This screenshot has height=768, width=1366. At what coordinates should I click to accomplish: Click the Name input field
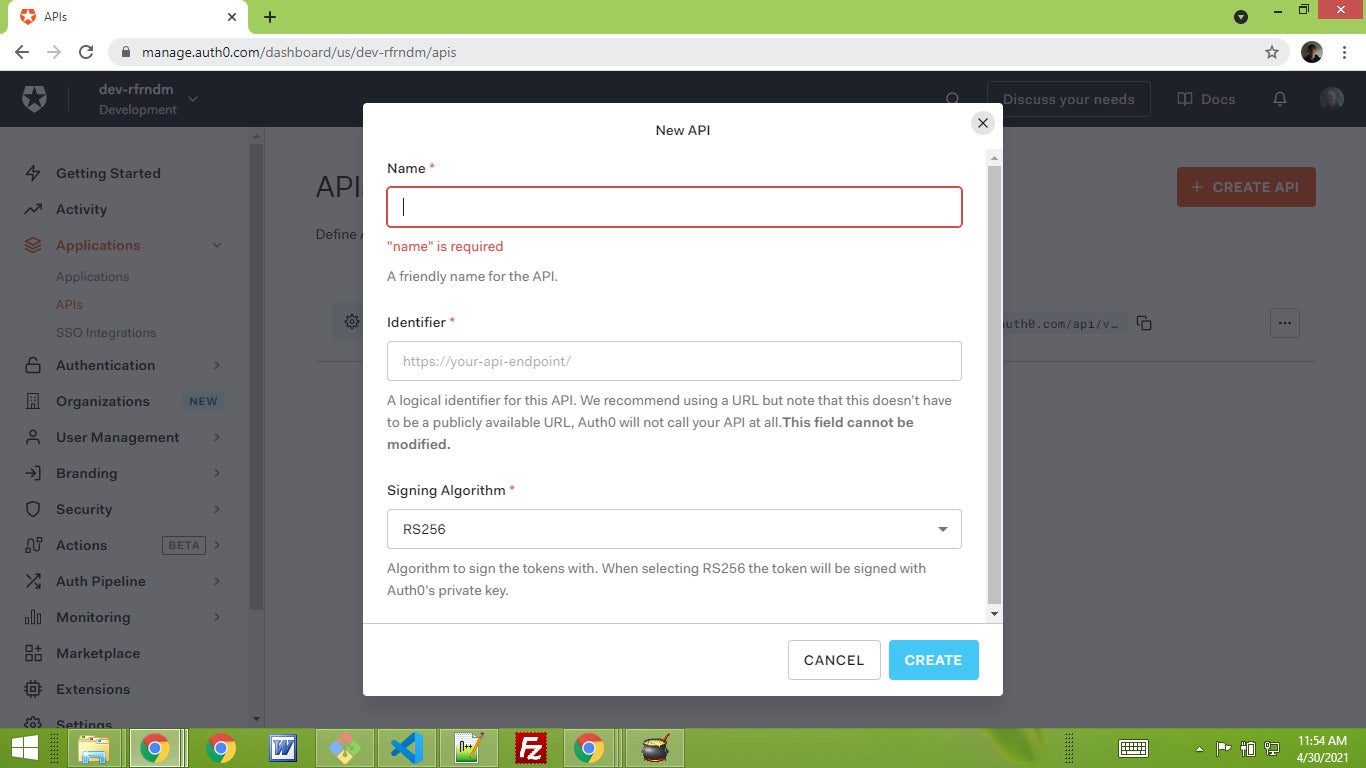click(674, 207)
